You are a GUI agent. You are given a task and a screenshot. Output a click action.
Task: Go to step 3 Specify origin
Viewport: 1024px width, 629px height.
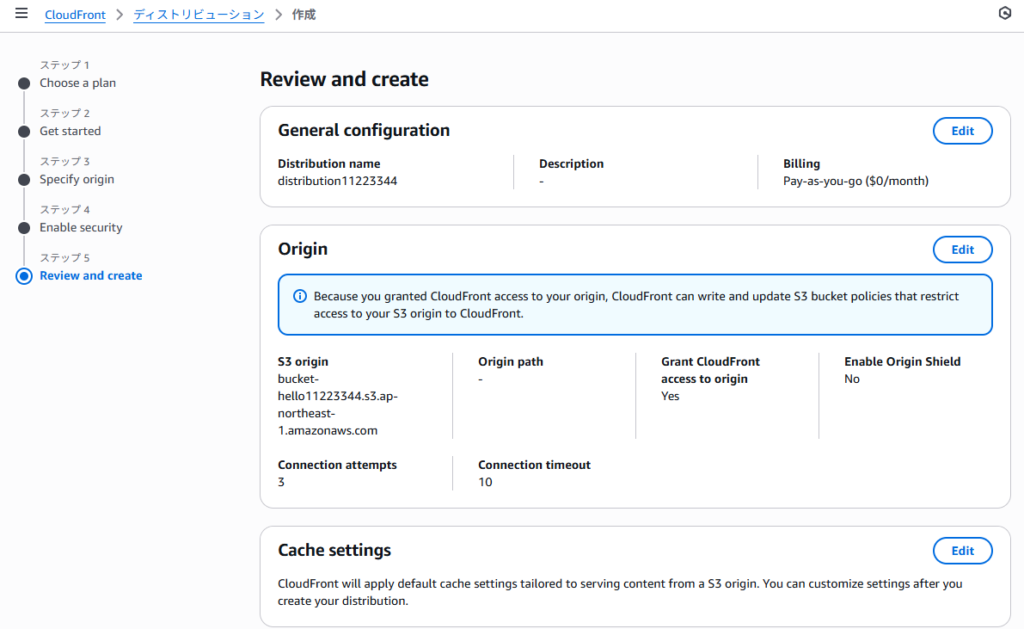click(77, 179)
